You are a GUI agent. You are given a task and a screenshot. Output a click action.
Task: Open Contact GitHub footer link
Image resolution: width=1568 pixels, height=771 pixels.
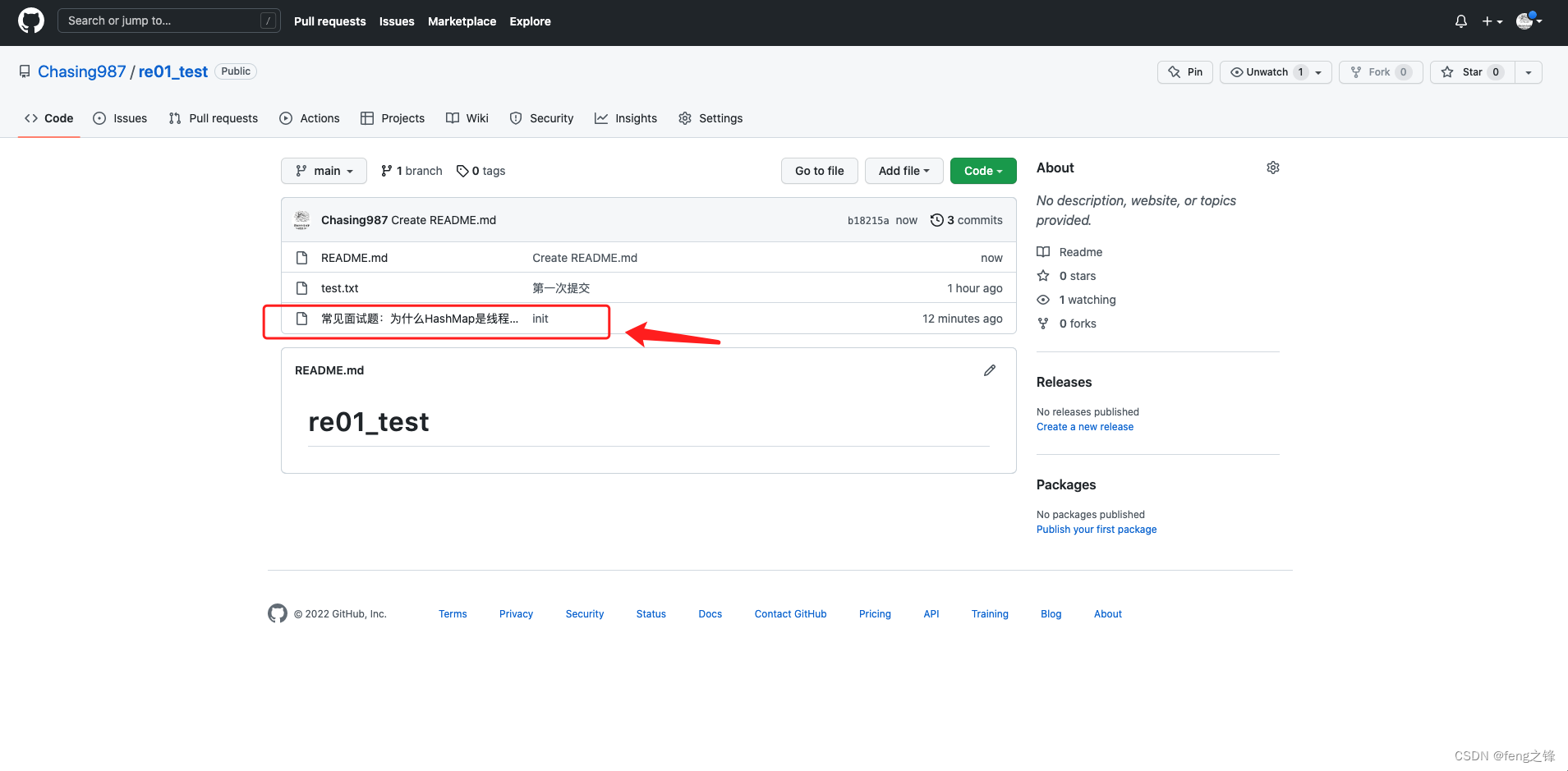click(790, 614)
